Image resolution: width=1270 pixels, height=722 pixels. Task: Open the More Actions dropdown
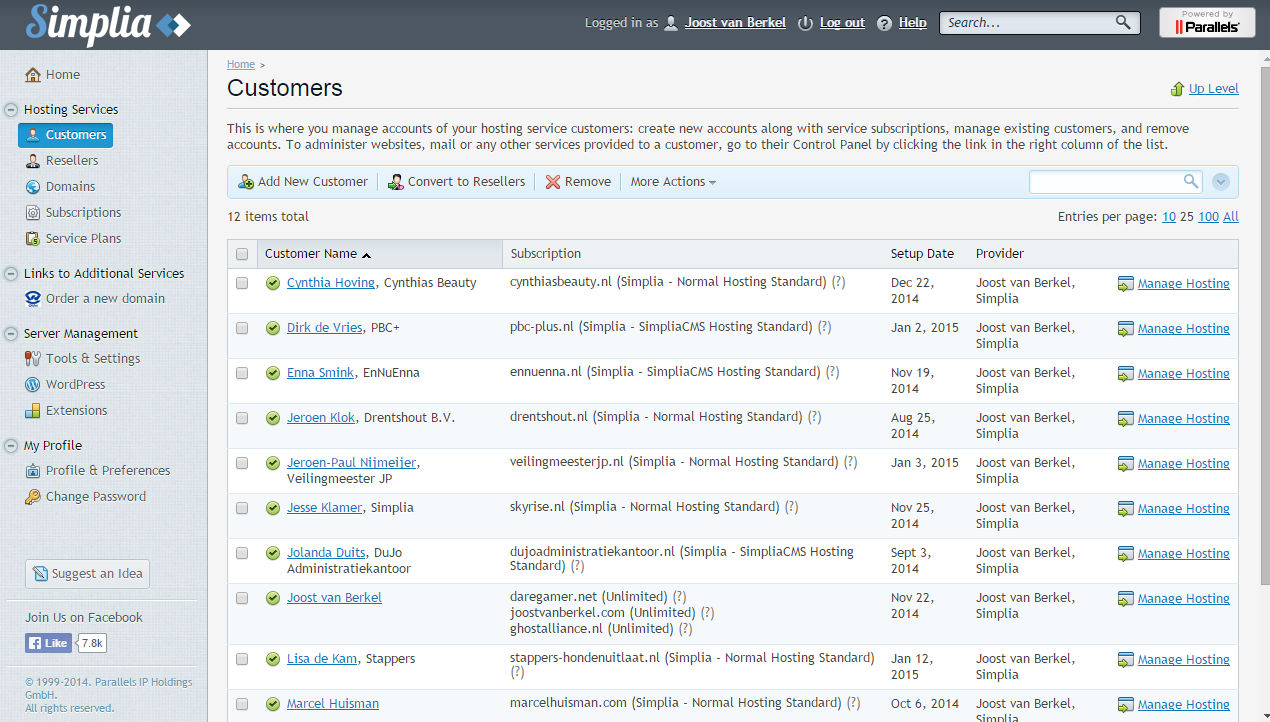(x=673, y=182)
